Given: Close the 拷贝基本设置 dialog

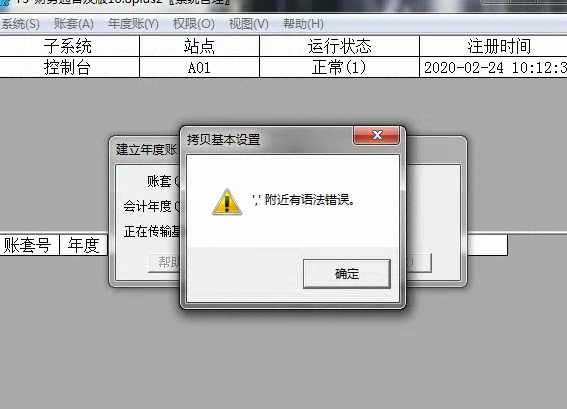Looking at the screenshot, I should pos(376,135).
